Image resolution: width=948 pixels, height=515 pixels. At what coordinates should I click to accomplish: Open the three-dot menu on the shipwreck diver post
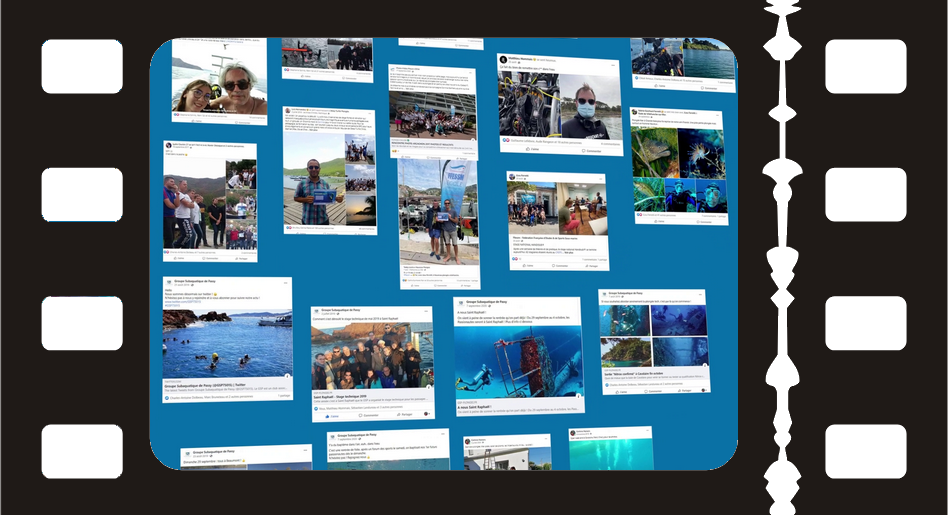[x=576, y=302]
